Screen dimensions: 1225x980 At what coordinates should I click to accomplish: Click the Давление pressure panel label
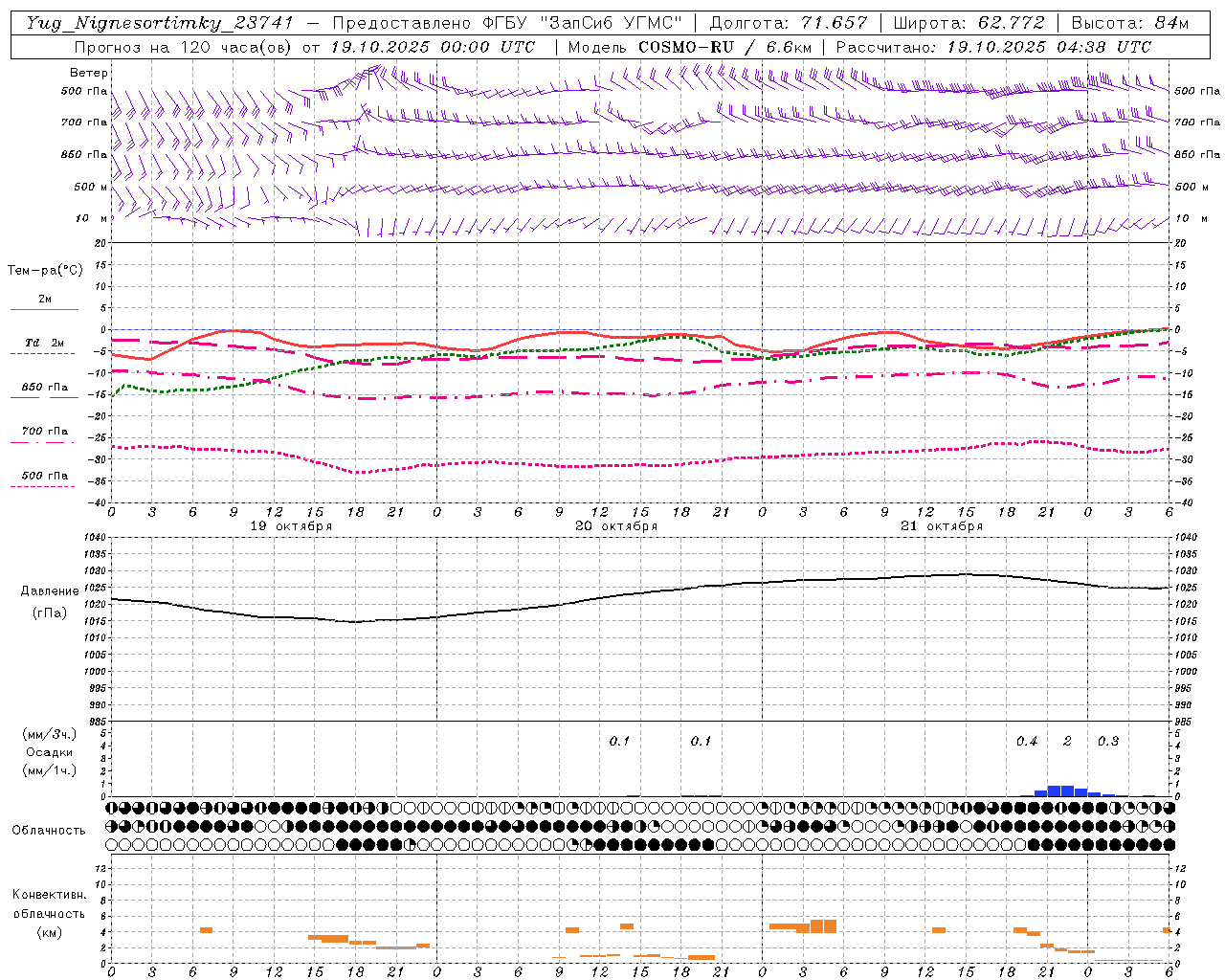click(50, 591)
